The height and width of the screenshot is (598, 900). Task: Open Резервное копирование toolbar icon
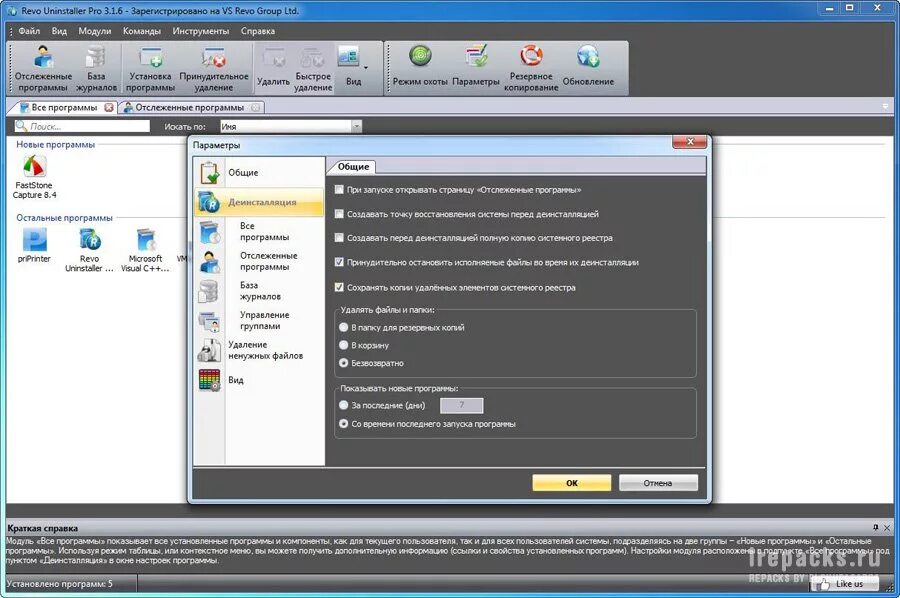tap(531, 69)
